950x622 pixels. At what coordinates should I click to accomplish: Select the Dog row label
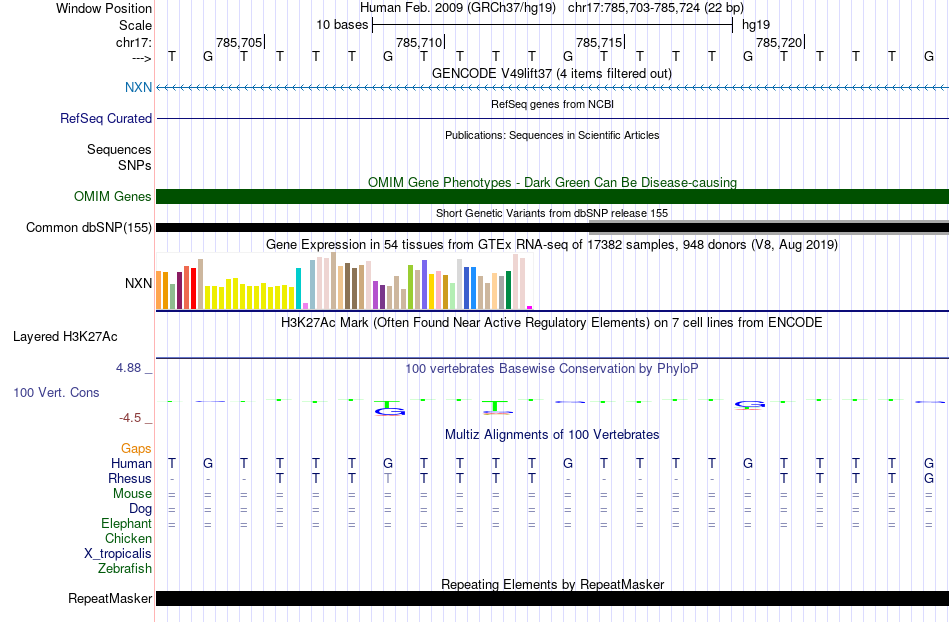tap(140, 508)
